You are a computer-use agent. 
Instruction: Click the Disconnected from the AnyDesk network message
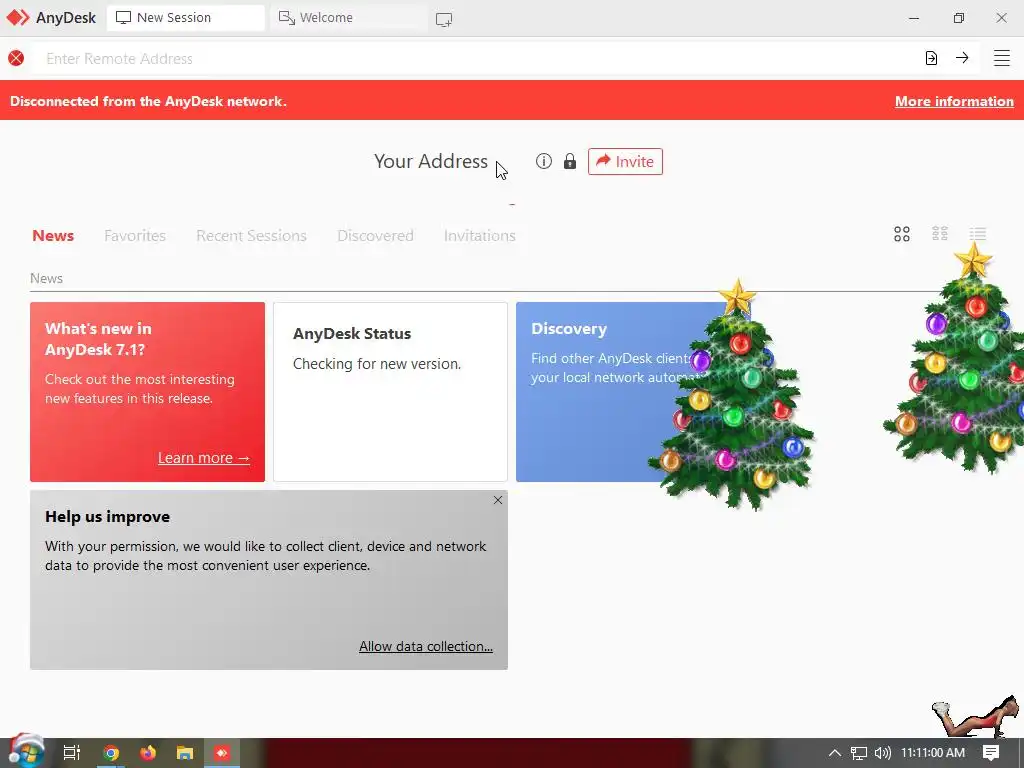coord(148,101)
